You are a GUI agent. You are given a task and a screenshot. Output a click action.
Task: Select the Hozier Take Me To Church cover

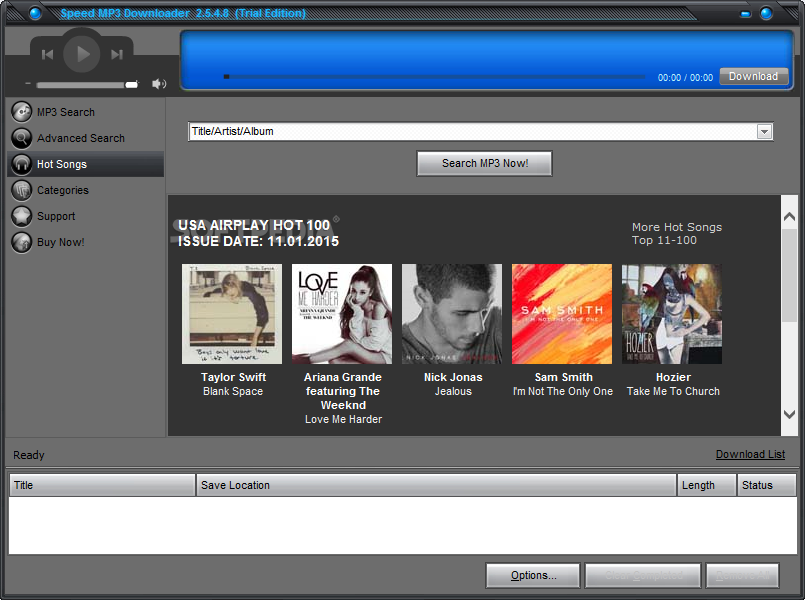click(x=672, y=314)
